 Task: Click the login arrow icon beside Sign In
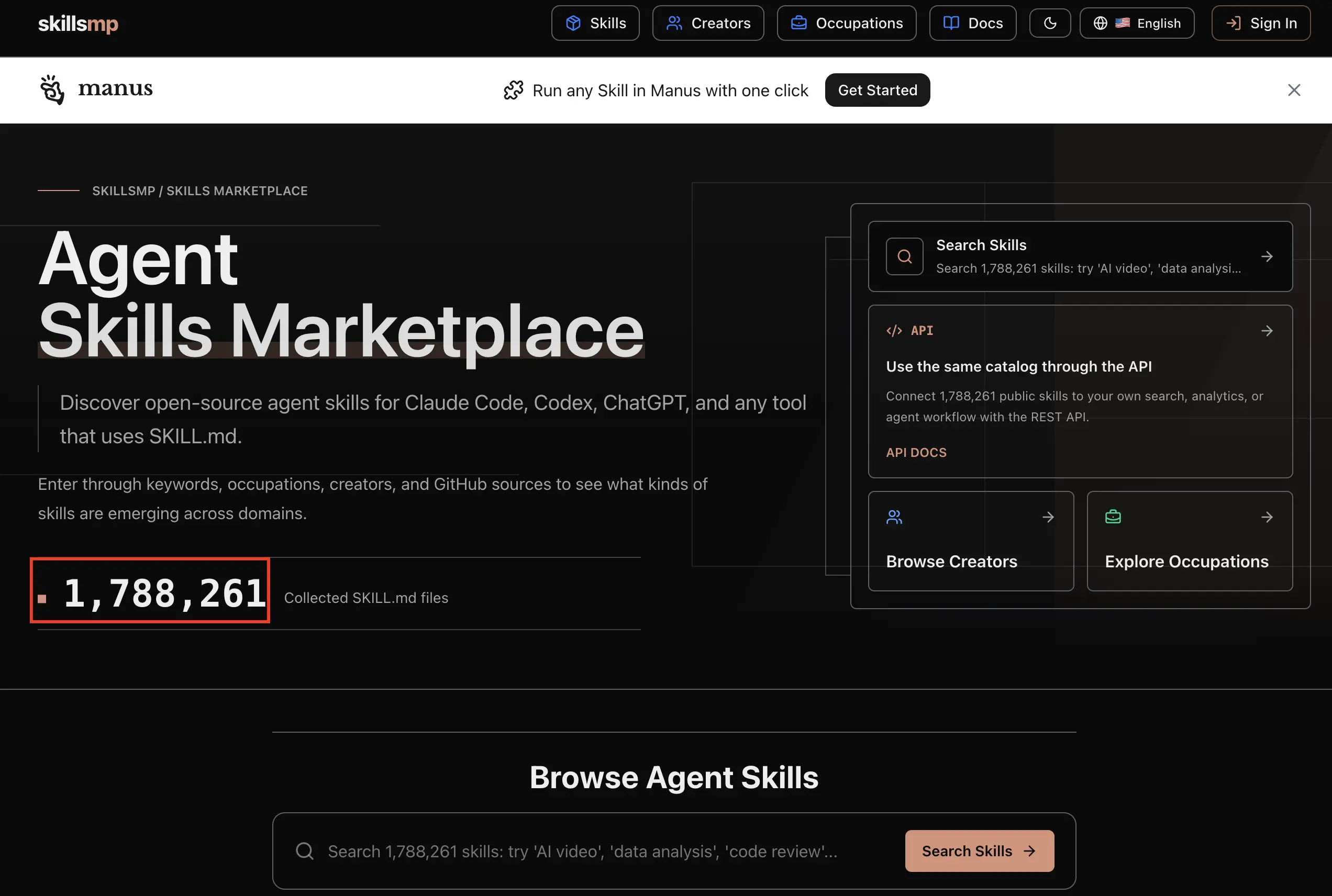pyautogui.click(x=1233, y=23)
